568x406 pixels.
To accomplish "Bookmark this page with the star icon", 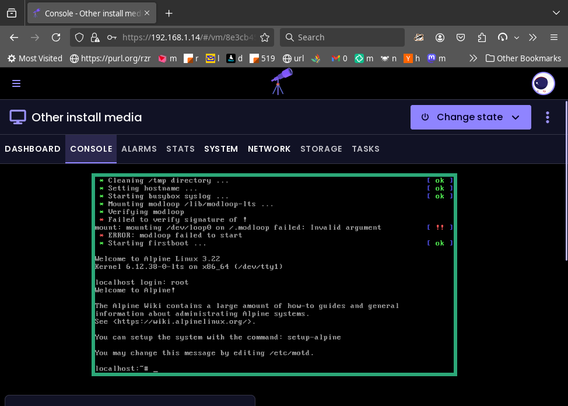I will tap(265, 37).
